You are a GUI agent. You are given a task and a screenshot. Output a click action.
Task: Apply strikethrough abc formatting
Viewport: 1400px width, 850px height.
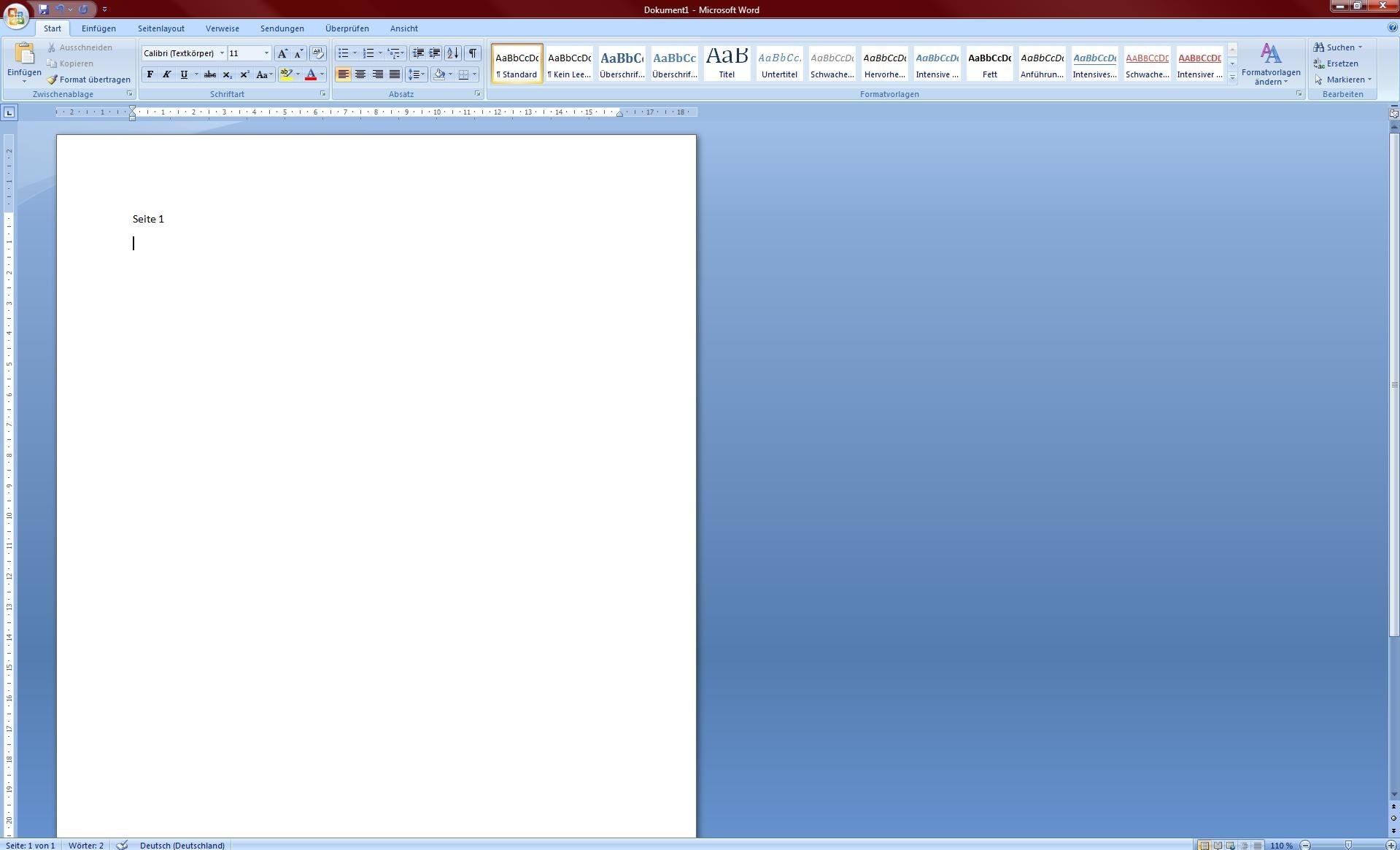click(210, 74)
